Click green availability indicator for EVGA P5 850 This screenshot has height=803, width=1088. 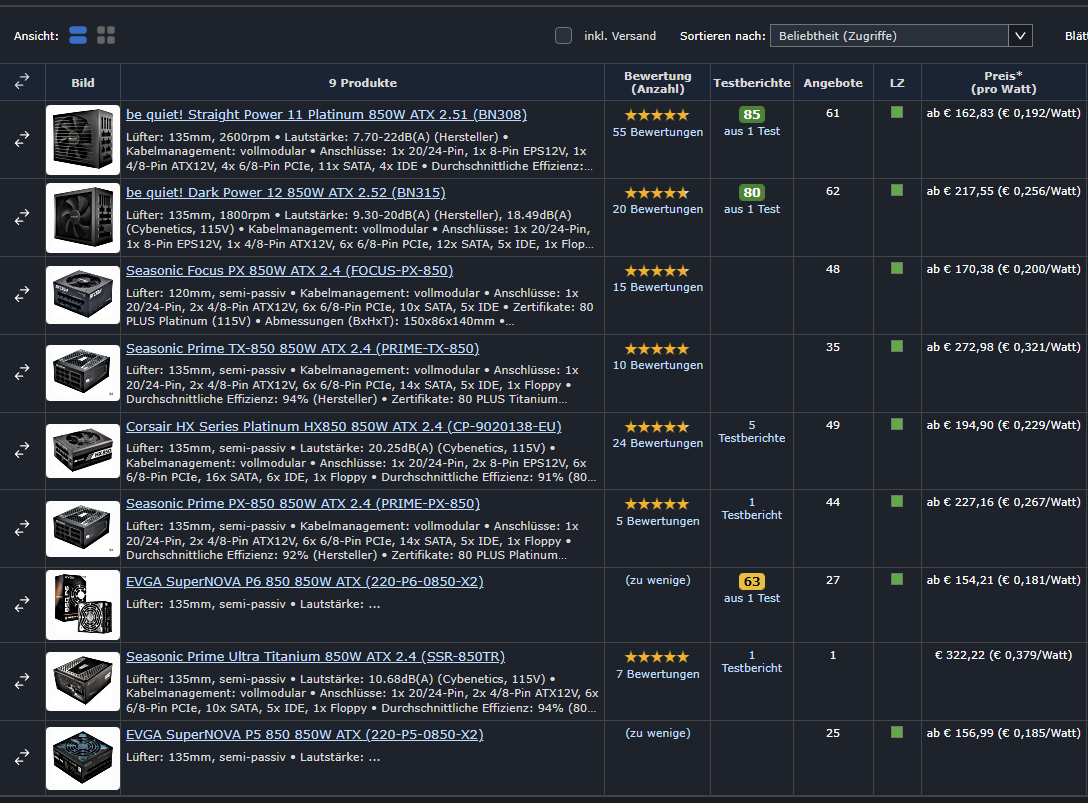897,732
